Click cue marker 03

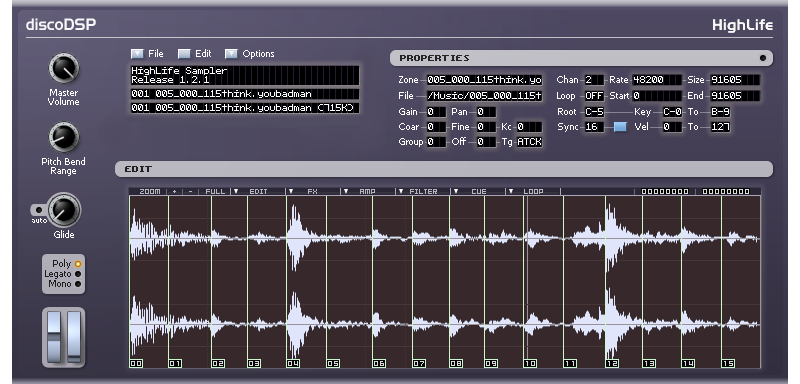tap(254, 364)
